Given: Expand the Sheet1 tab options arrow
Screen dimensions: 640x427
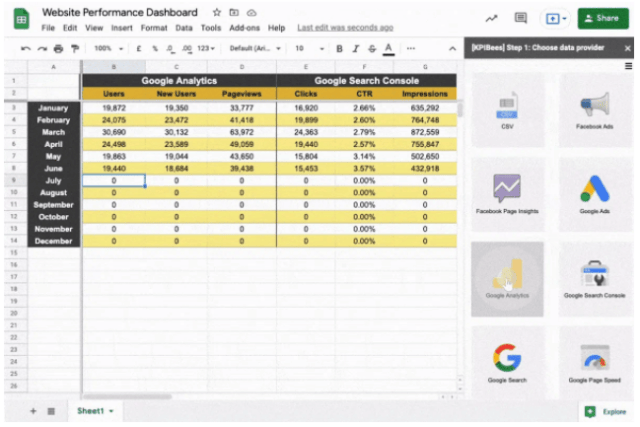Looking at the screenshot, I should [x=111, y=411].
